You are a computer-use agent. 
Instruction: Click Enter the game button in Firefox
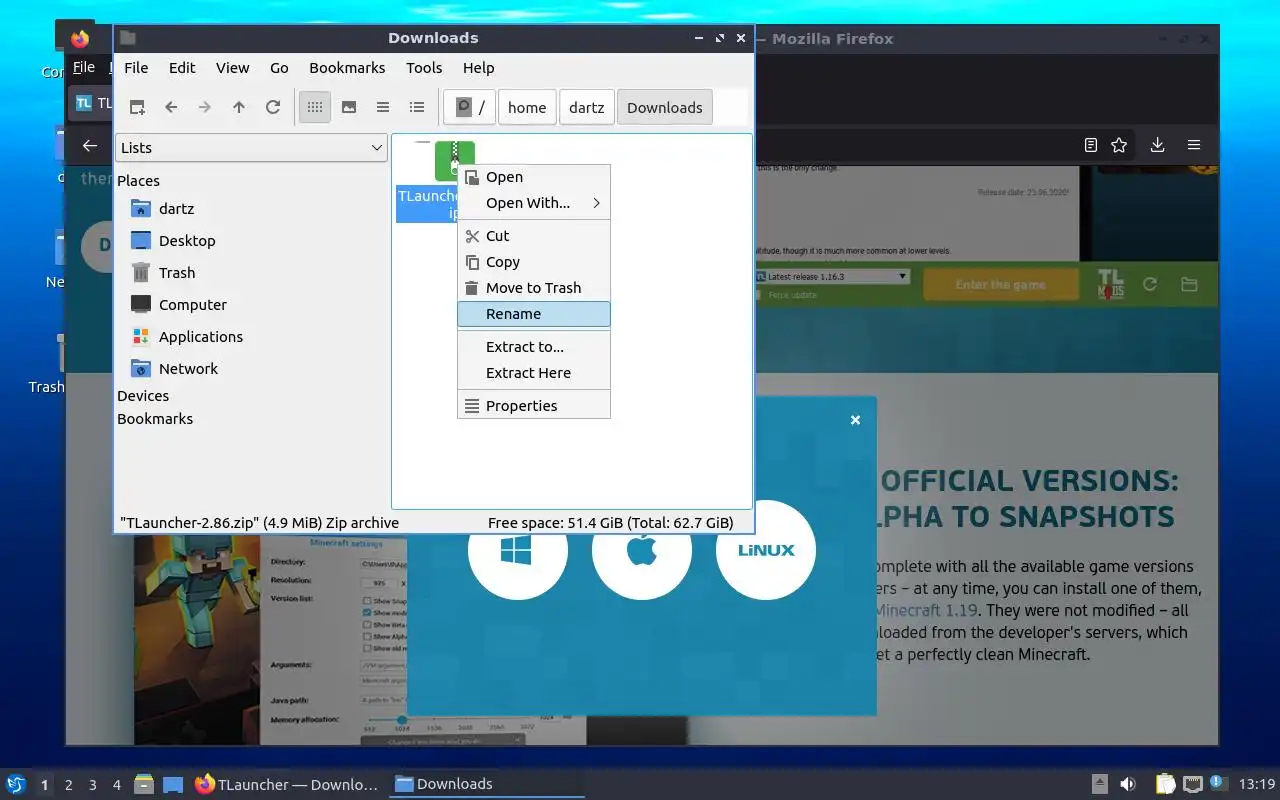pyautogui.click(x=1000, y=284)
